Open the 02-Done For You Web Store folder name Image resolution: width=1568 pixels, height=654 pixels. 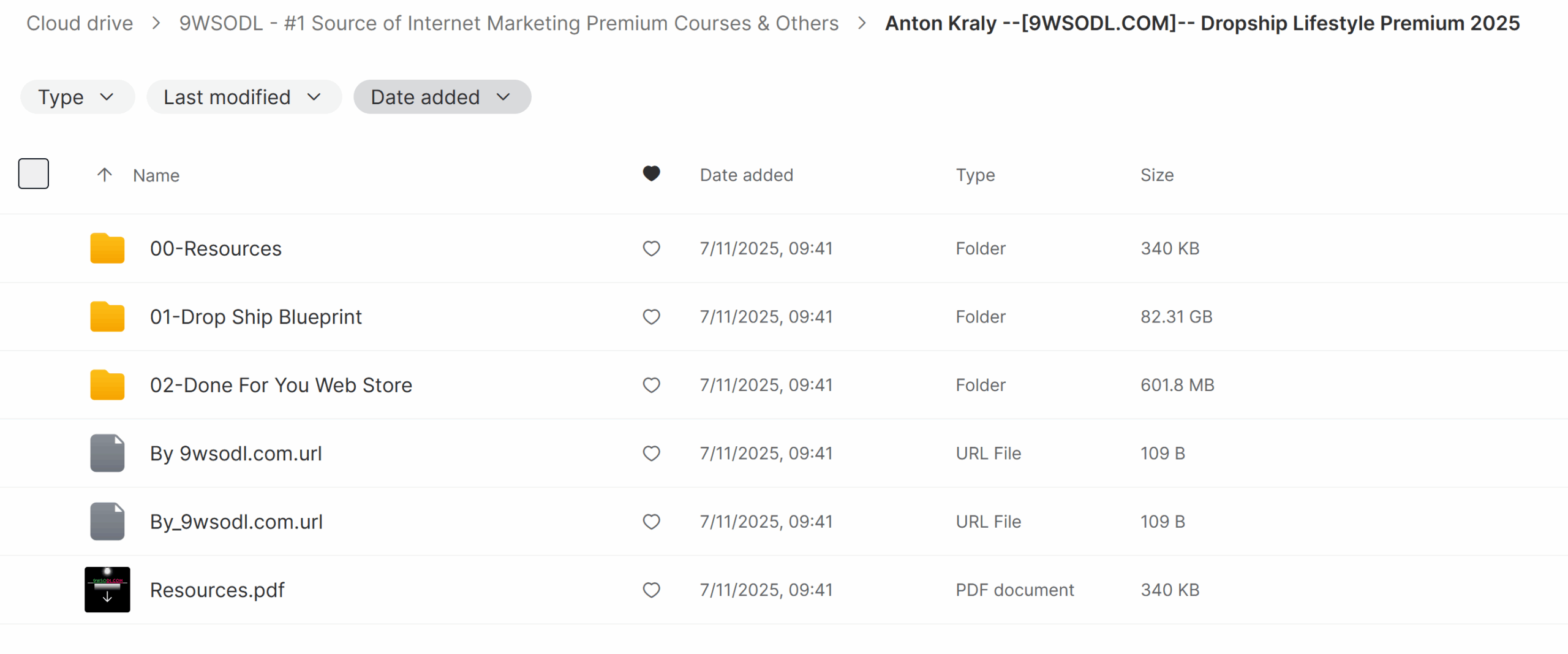(281, 385)
